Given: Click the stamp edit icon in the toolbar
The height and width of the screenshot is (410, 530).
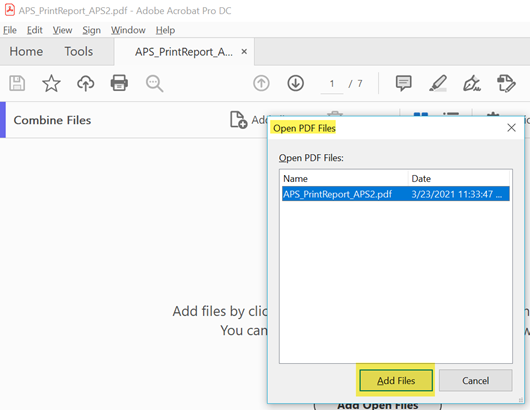Looking at the screenshot, I should 506,83.
